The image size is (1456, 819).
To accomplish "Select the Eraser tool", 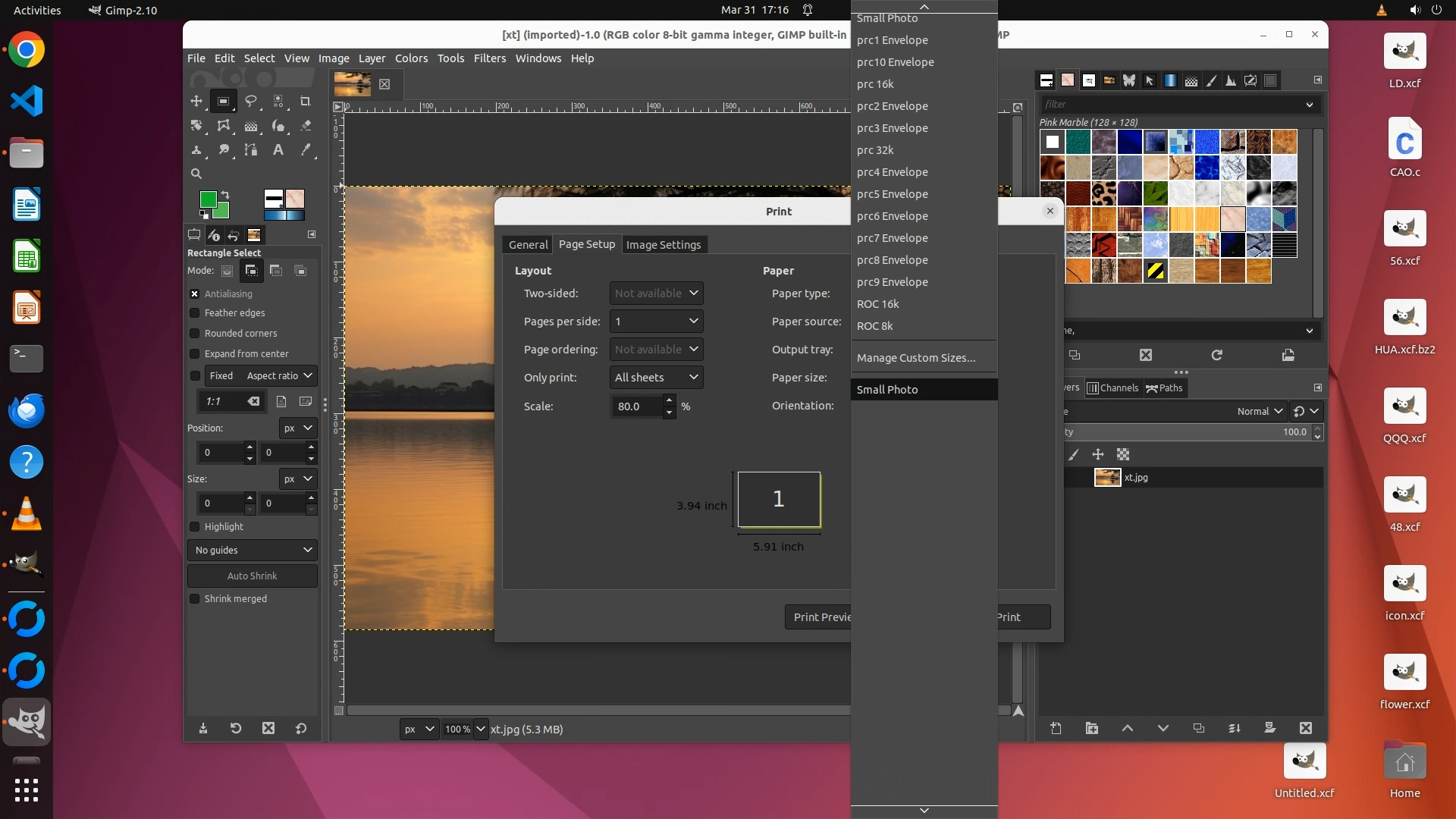I will tap(306, 125).
